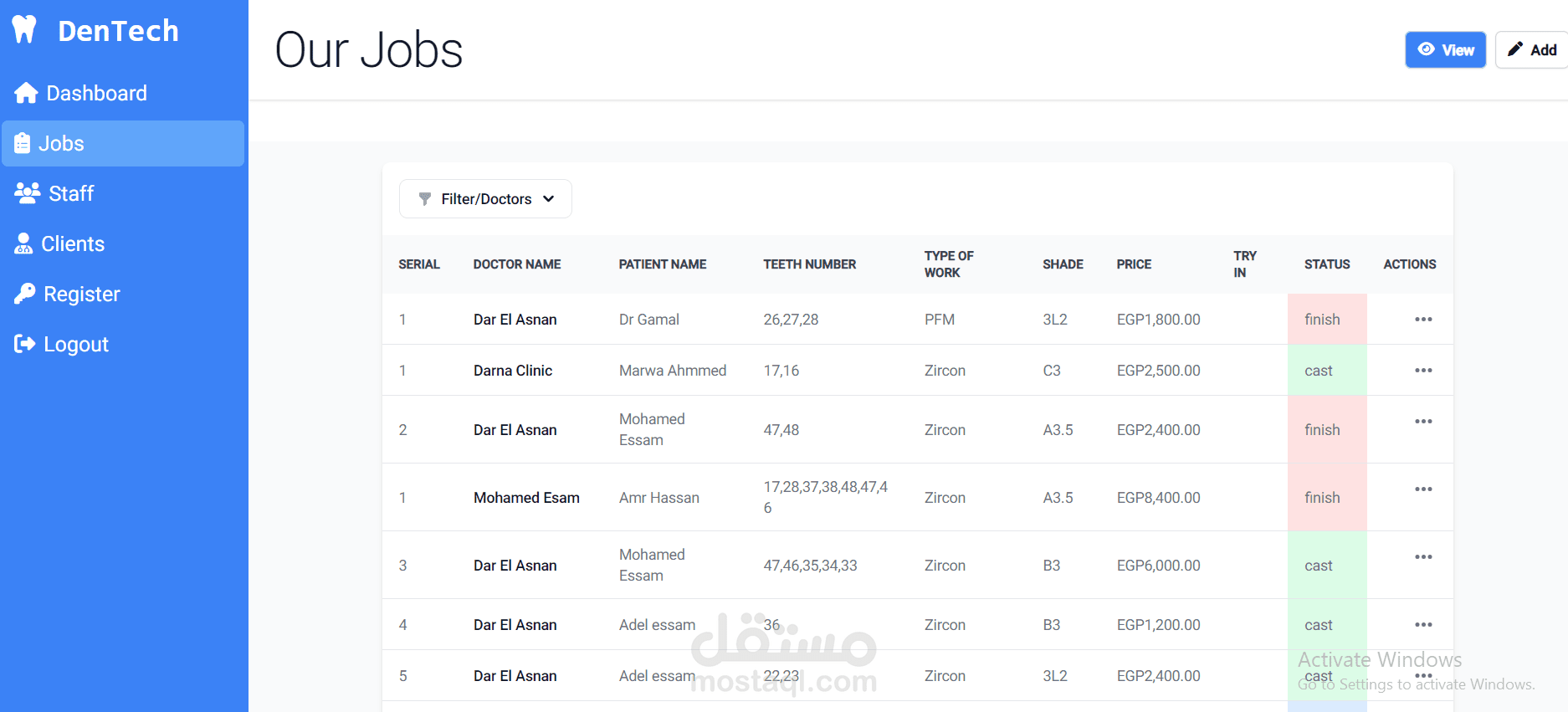Click the DenTech brand title
Image resolution: width=1568 pixels, height=712 pixels.
(118, 31)
